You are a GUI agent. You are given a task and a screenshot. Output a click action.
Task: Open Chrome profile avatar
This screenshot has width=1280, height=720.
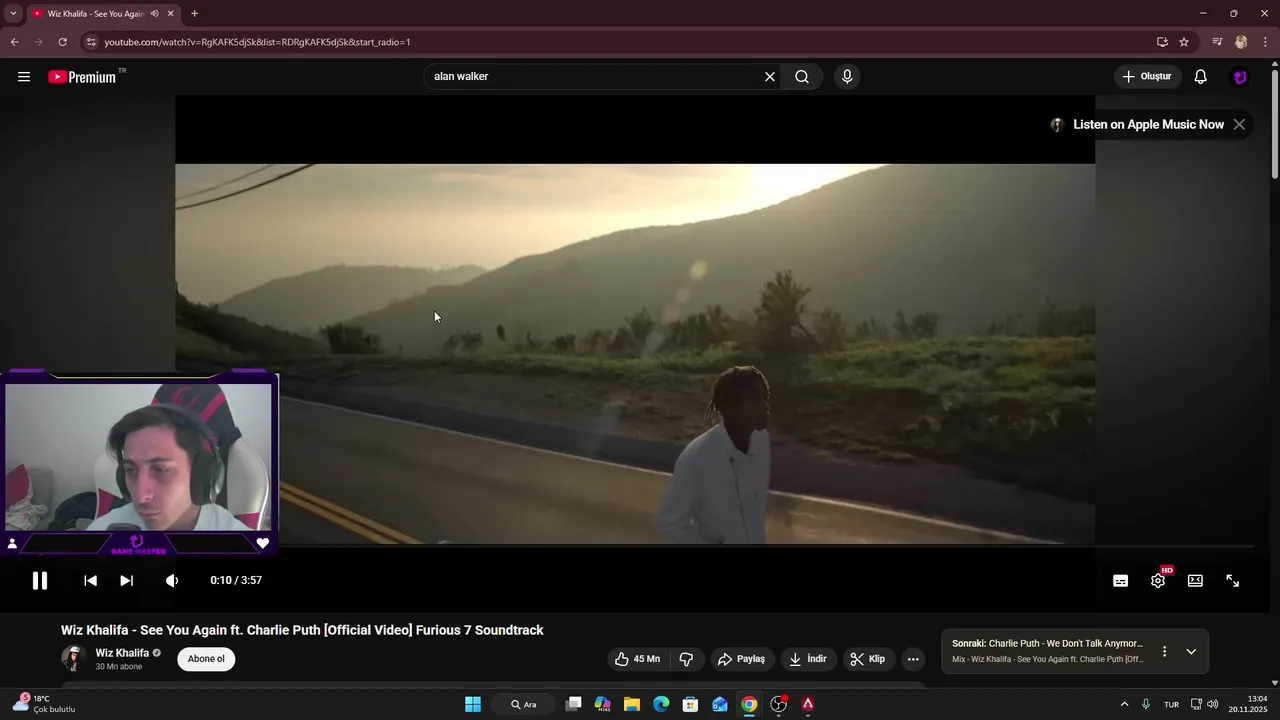[1241, 42]
